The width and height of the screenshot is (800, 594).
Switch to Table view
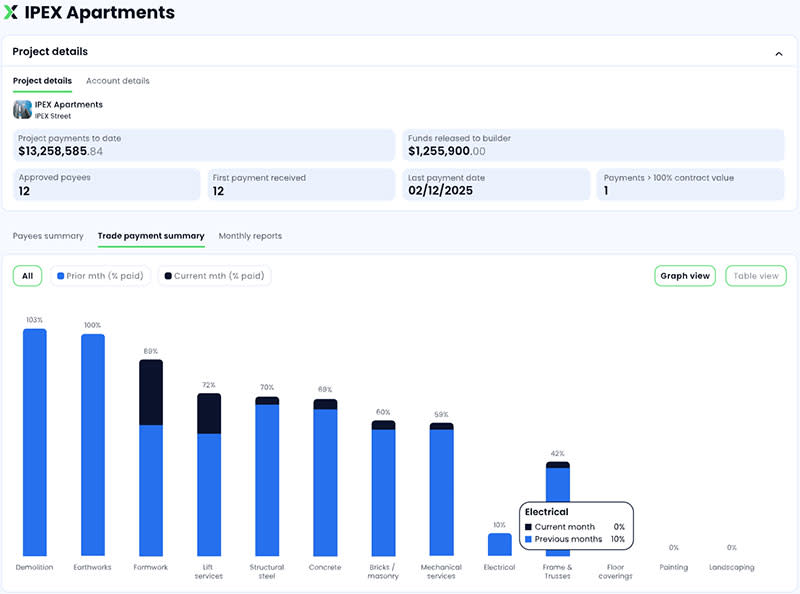pyautogui.click(x=756, y=276)
